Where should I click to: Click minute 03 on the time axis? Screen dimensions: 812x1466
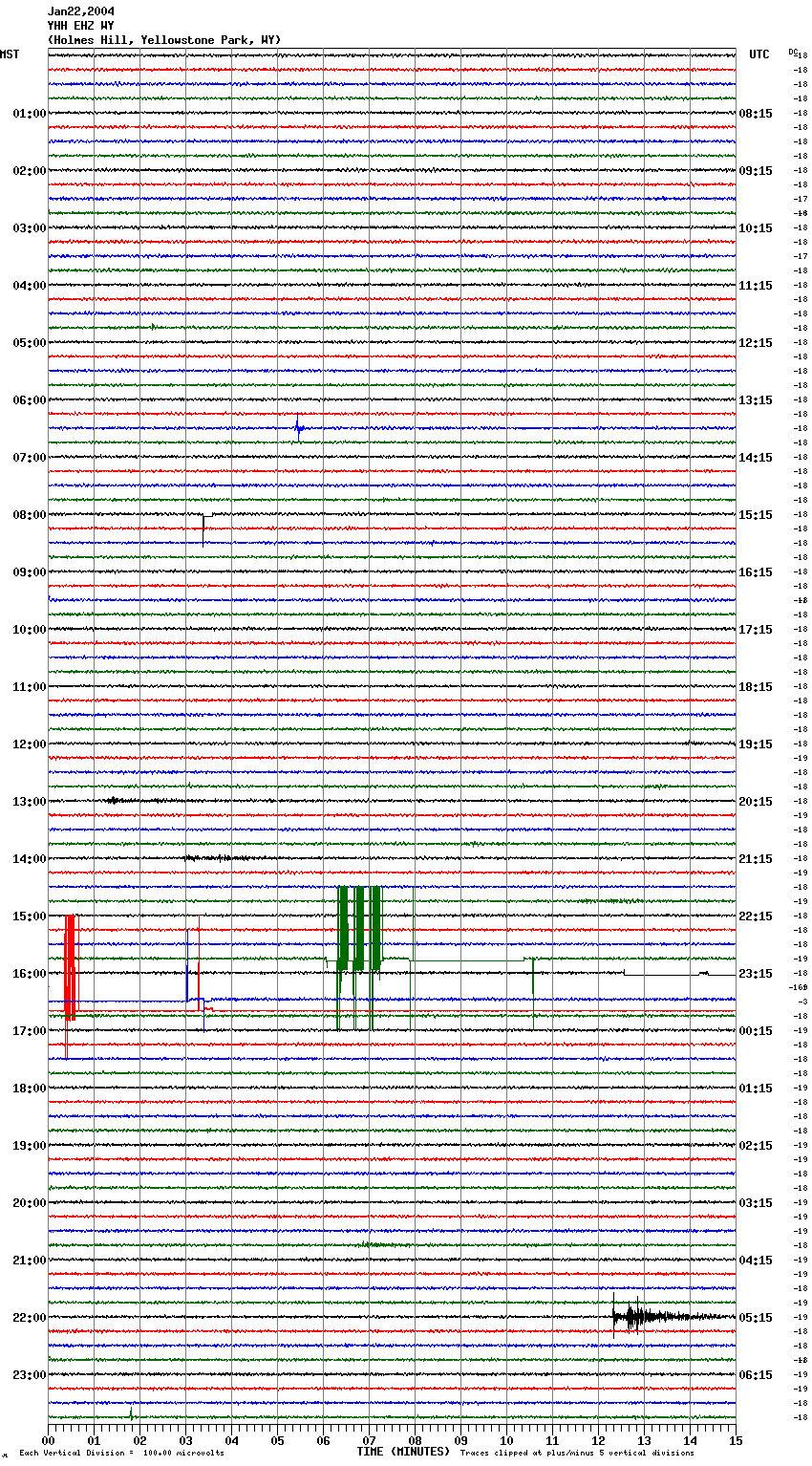click(x=186, y=1440)
